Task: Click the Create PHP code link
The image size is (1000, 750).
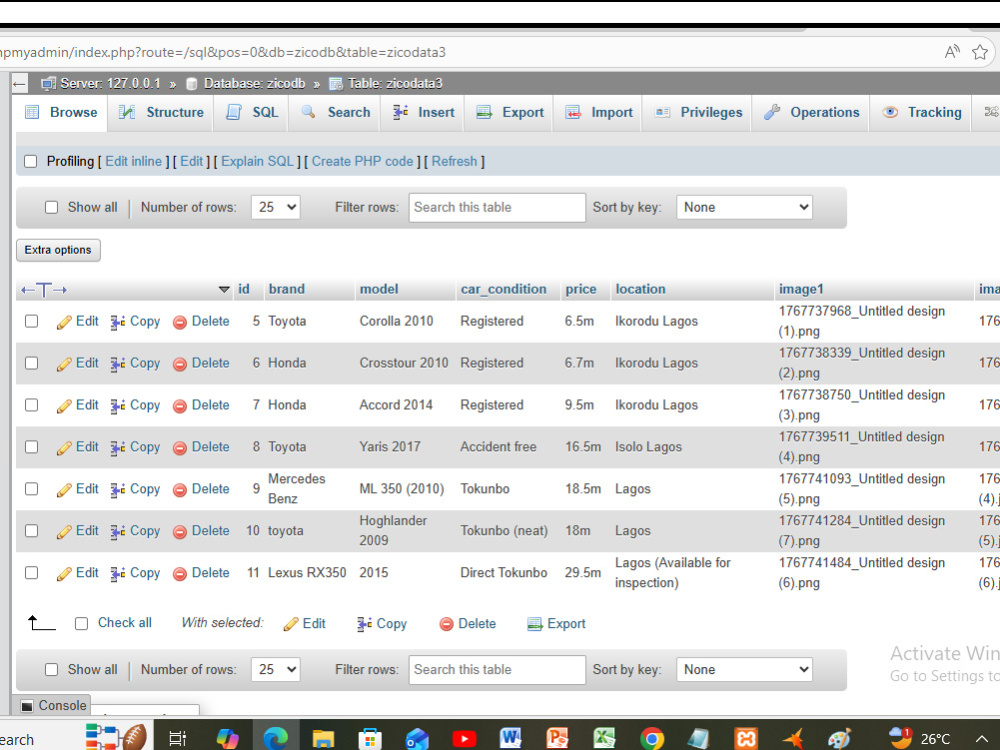Action: [362, 161]
